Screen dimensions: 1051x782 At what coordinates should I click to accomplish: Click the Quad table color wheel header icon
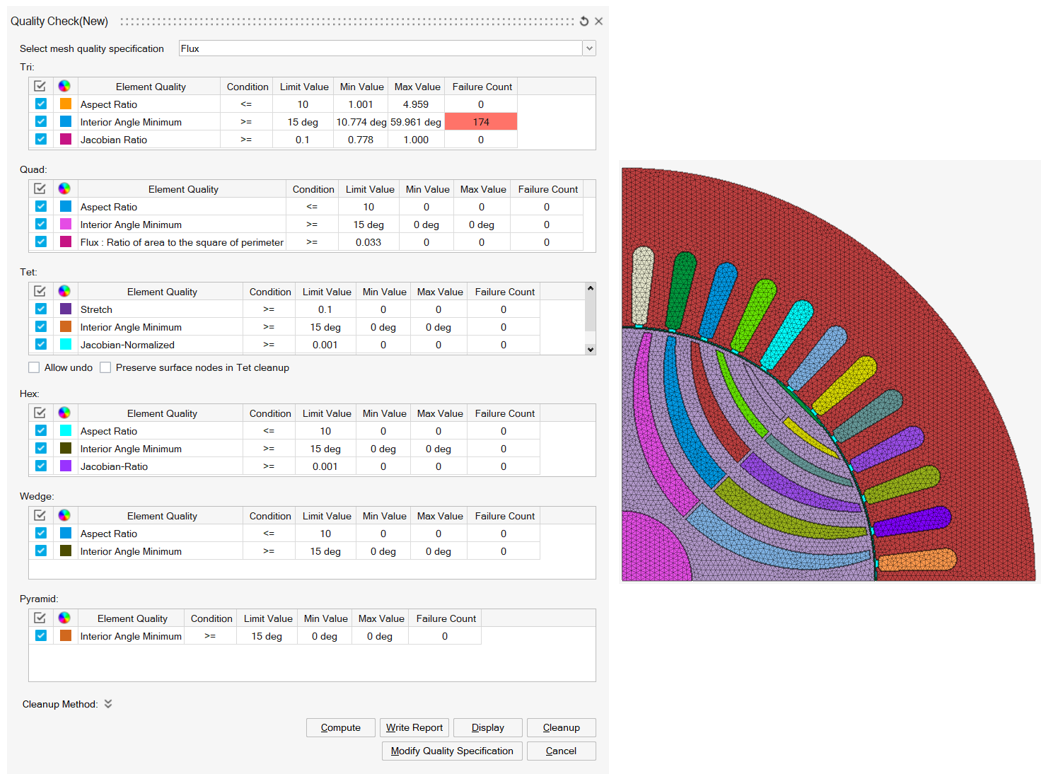64,189
